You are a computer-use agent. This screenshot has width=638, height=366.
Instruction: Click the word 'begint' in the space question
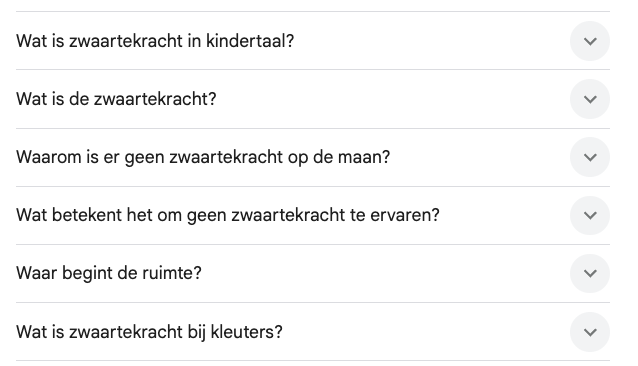(87, 274)
